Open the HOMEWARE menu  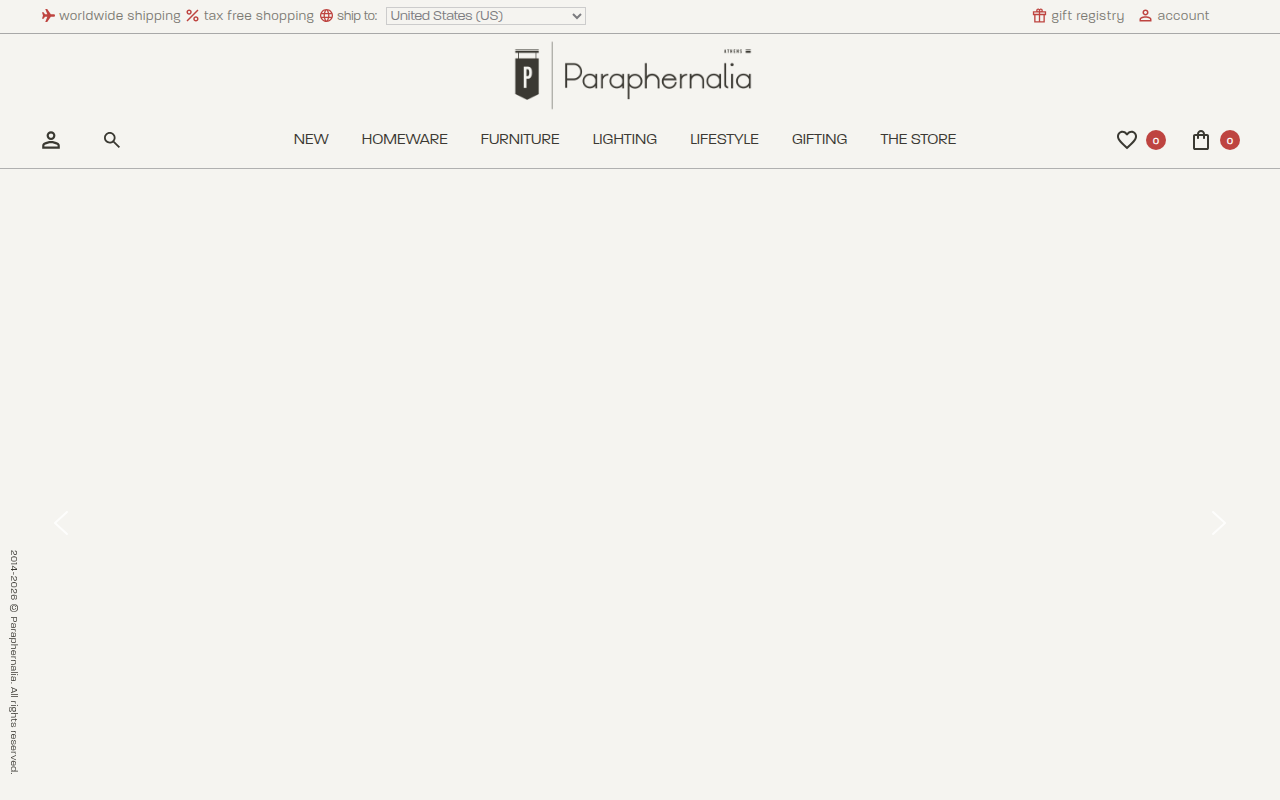click(405, 139)
